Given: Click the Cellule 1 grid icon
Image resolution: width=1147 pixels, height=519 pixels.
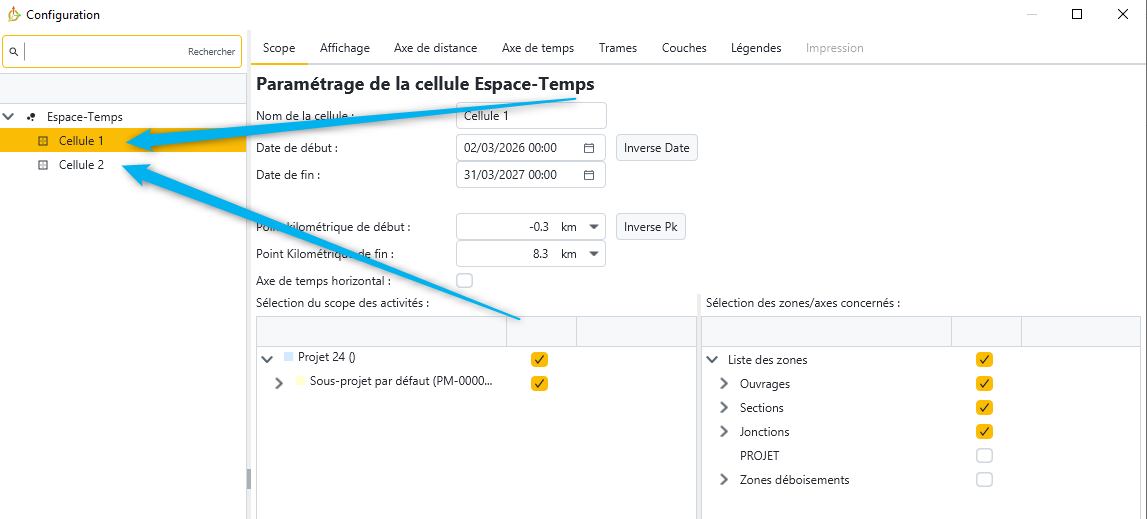Looking at the screenshot, I should click(43, 141).
